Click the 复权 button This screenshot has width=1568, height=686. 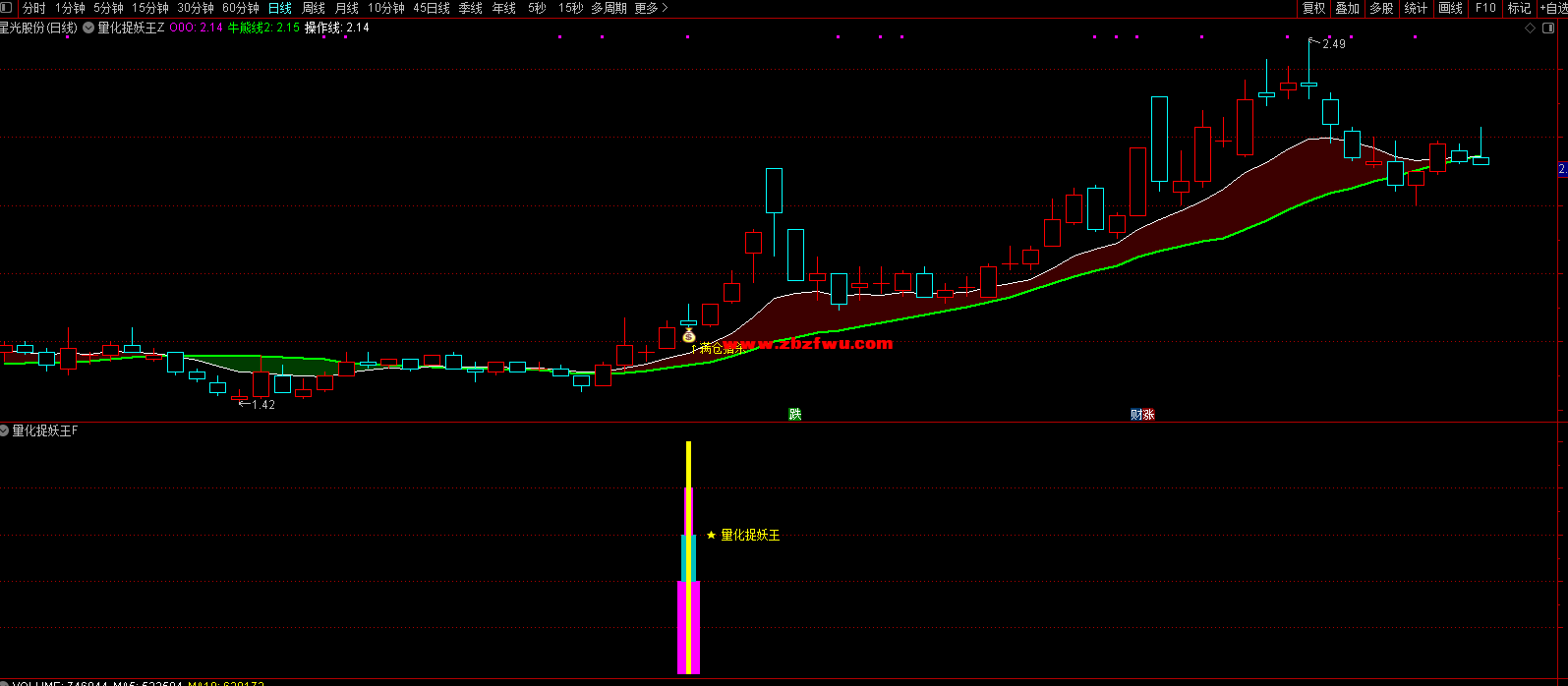1313,8
